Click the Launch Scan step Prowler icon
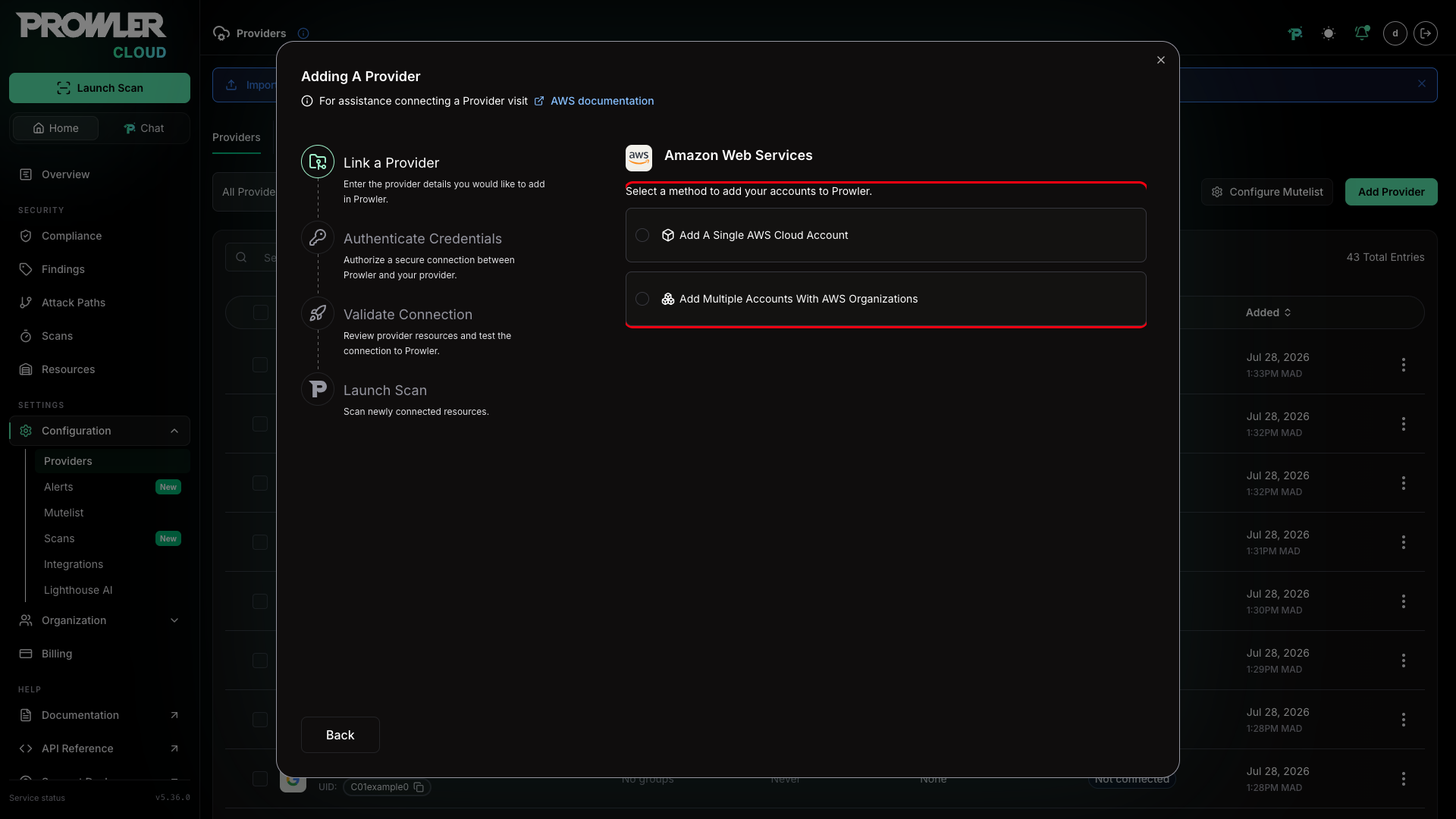 click(x=318, y=389)
